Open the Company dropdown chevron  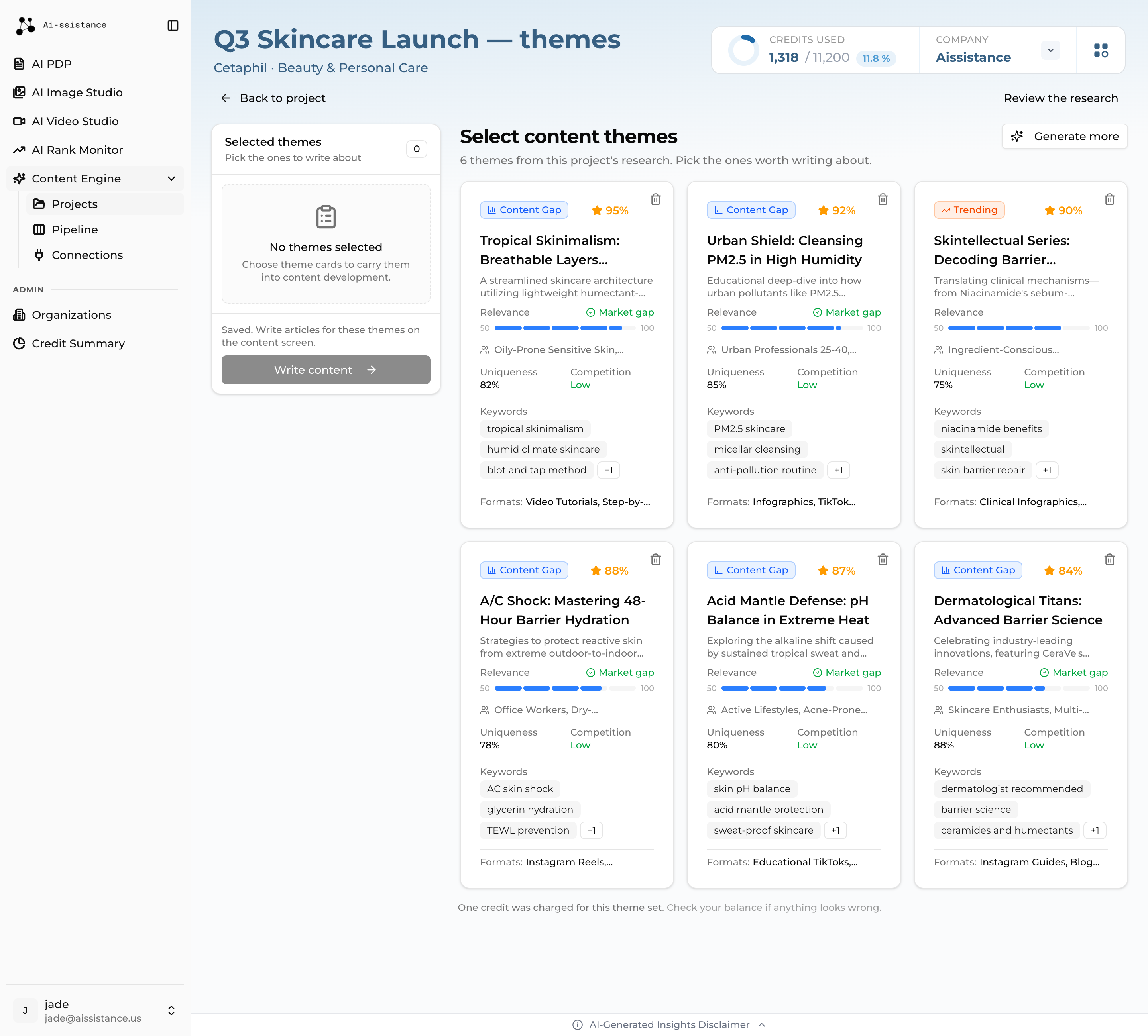[1051, 50]
